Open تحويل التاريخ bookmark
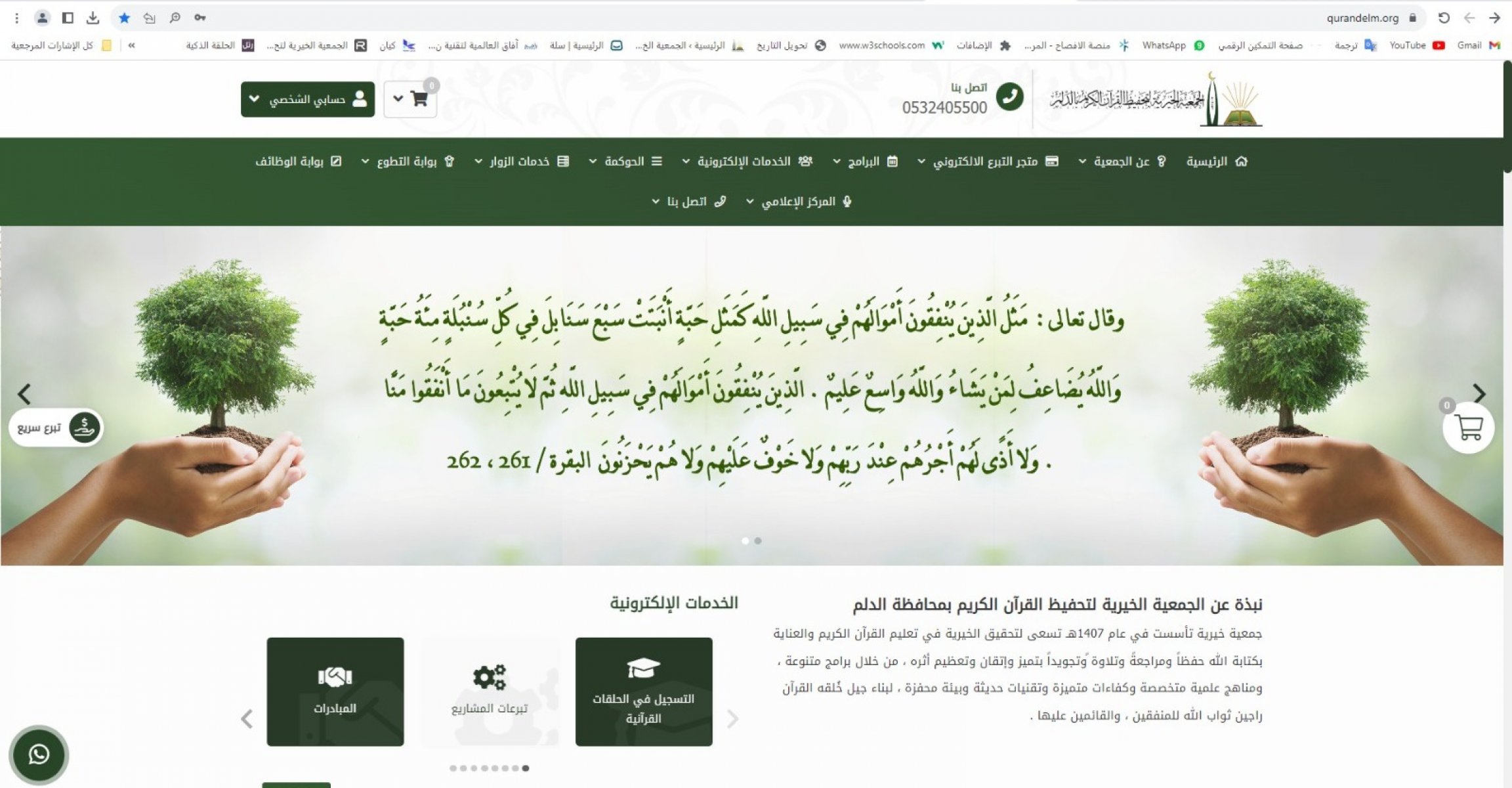 (791, 45)
